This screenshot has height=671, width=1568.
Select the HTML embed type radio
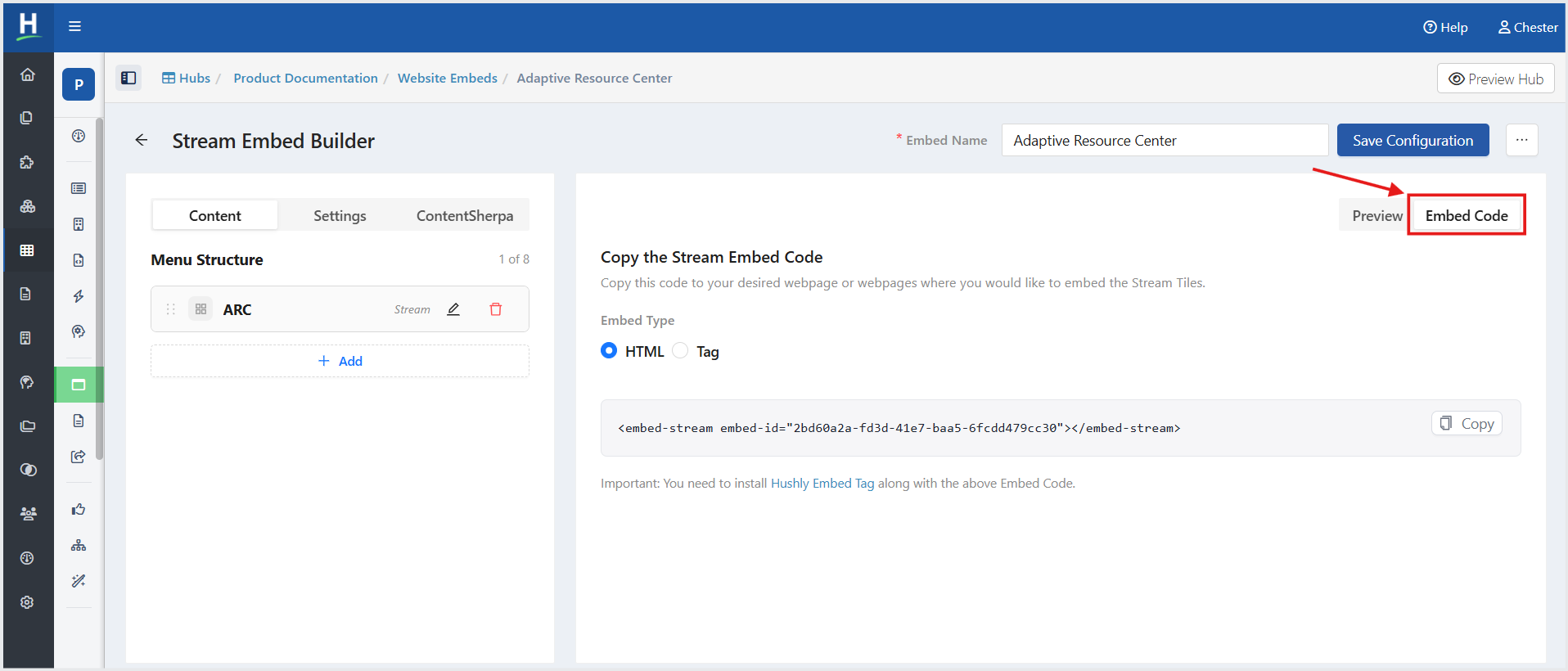coord(609,350)
